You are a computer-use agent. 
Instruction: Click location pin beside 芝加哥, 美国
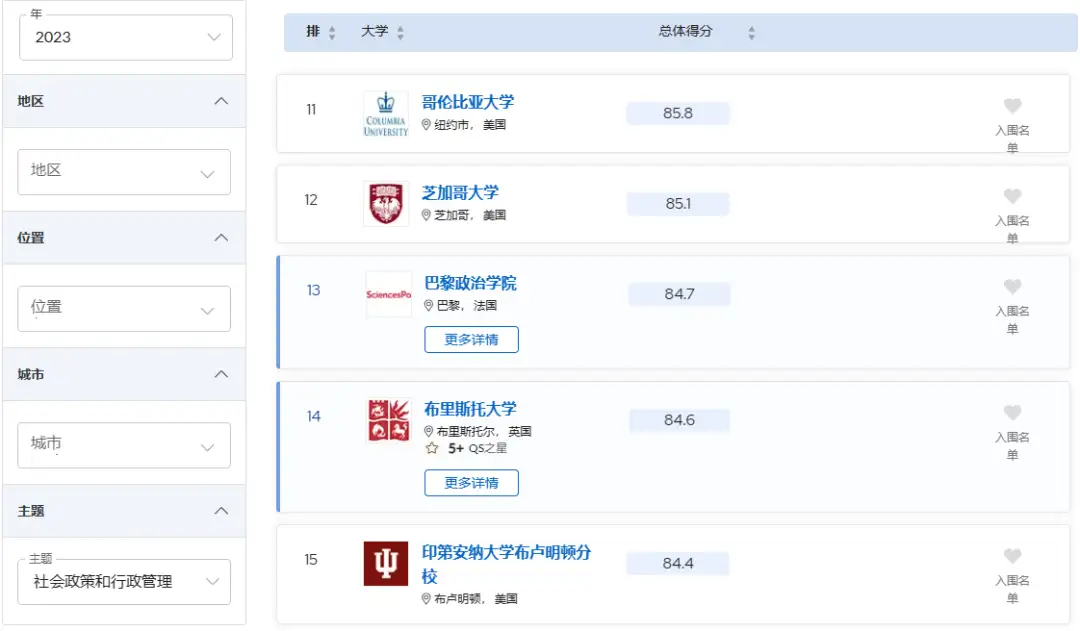tap(426, 215)
